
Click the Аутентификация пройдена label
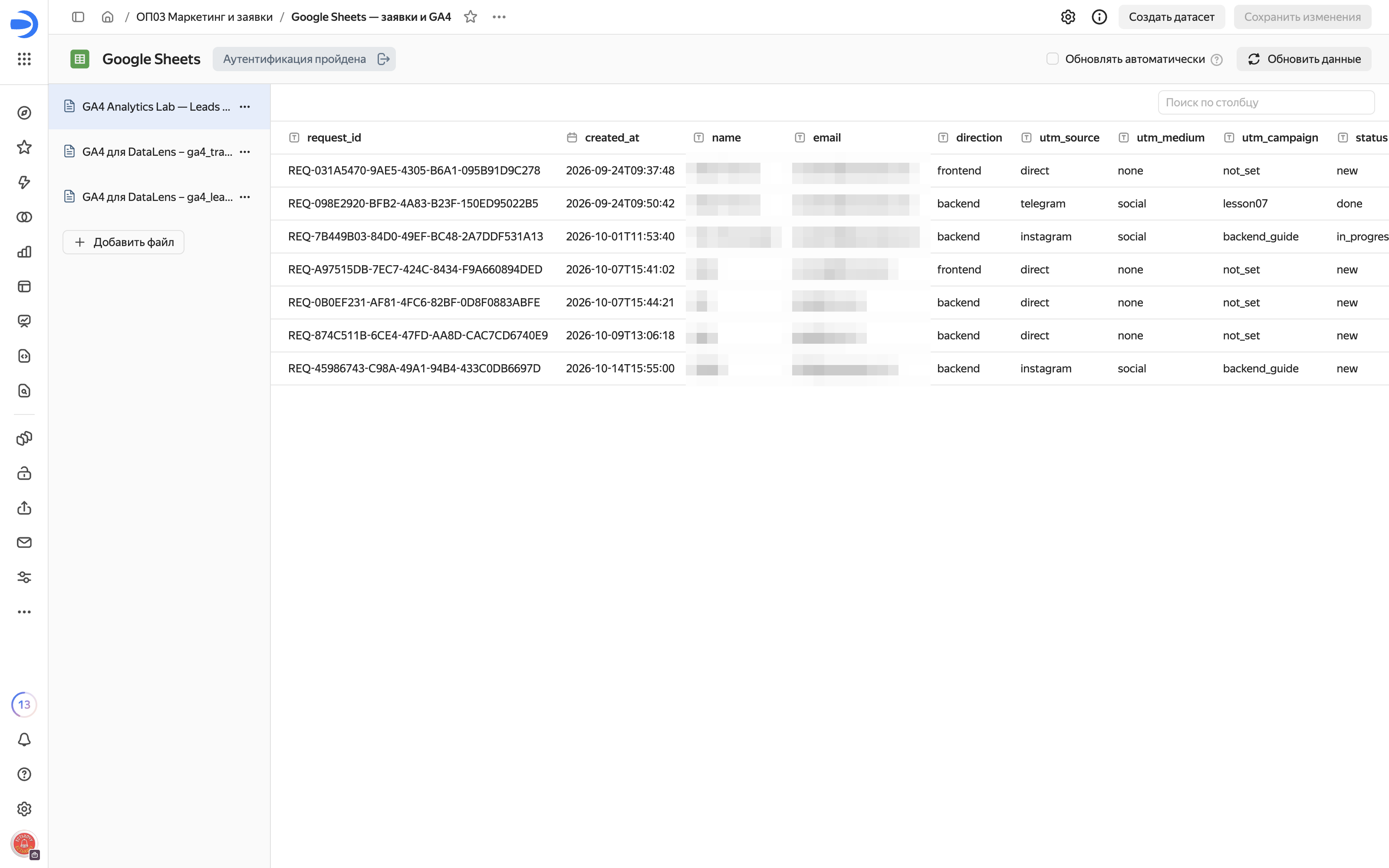tap(294, 59)
